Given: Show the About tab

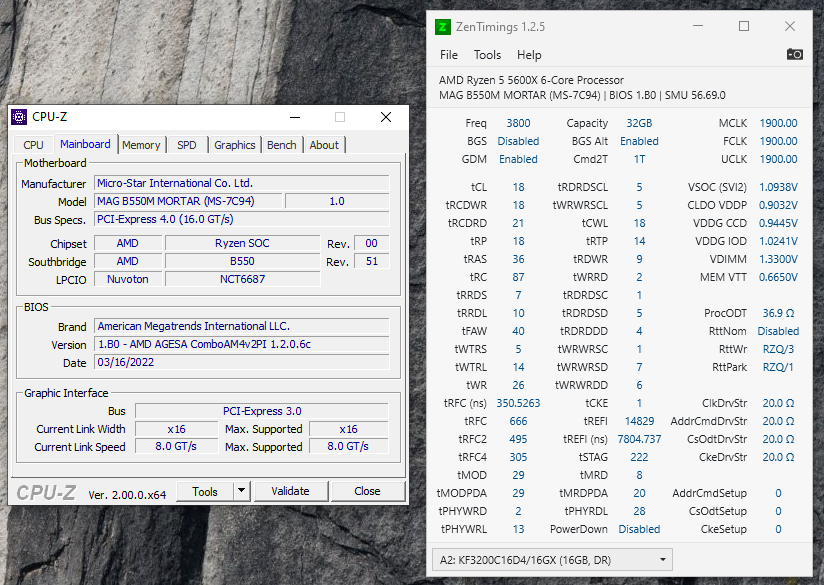Looking at the screenshot, I should (324, 145).
